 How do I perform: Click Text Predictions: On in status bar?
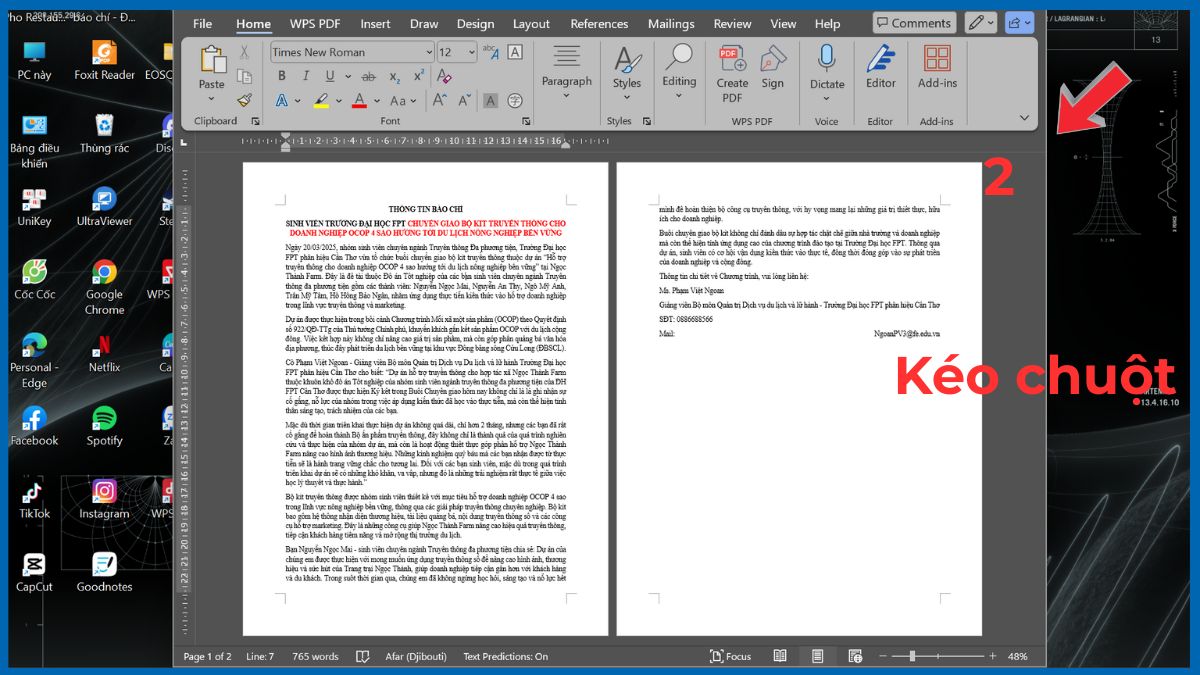[x=505, y=656]
